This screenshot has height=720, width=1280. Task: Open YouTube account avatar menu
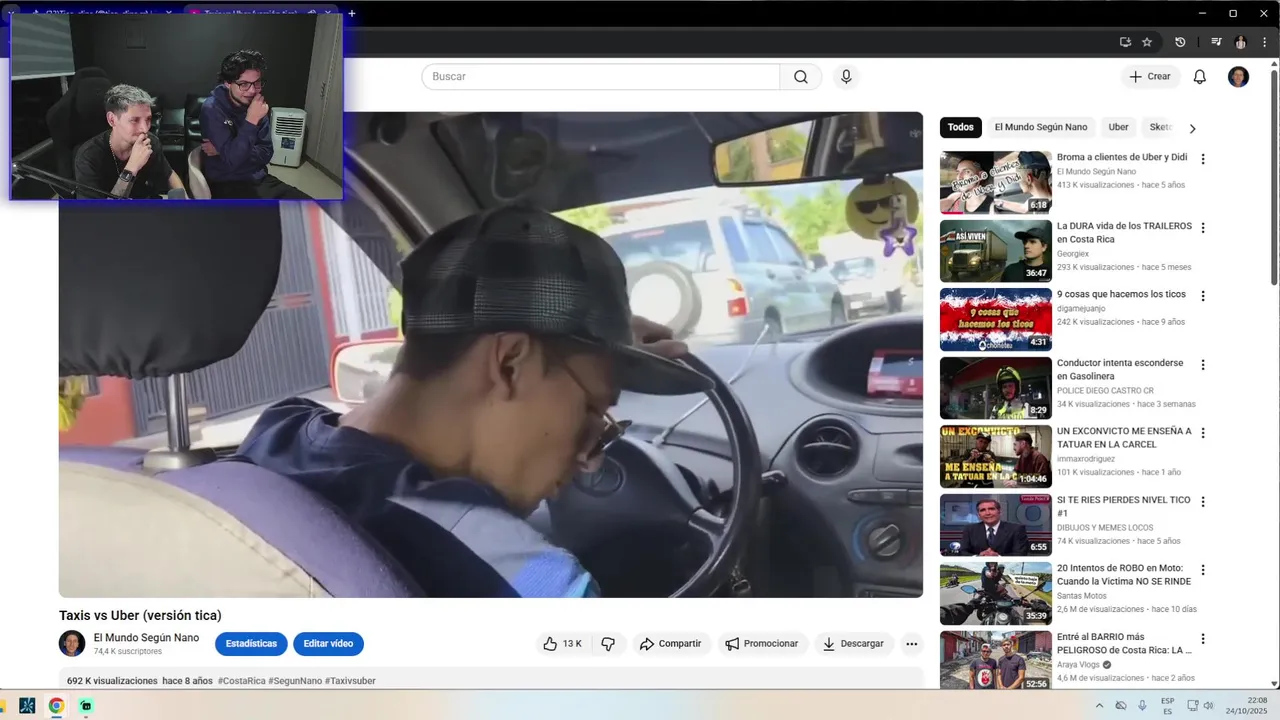[x=1238, y=77]
